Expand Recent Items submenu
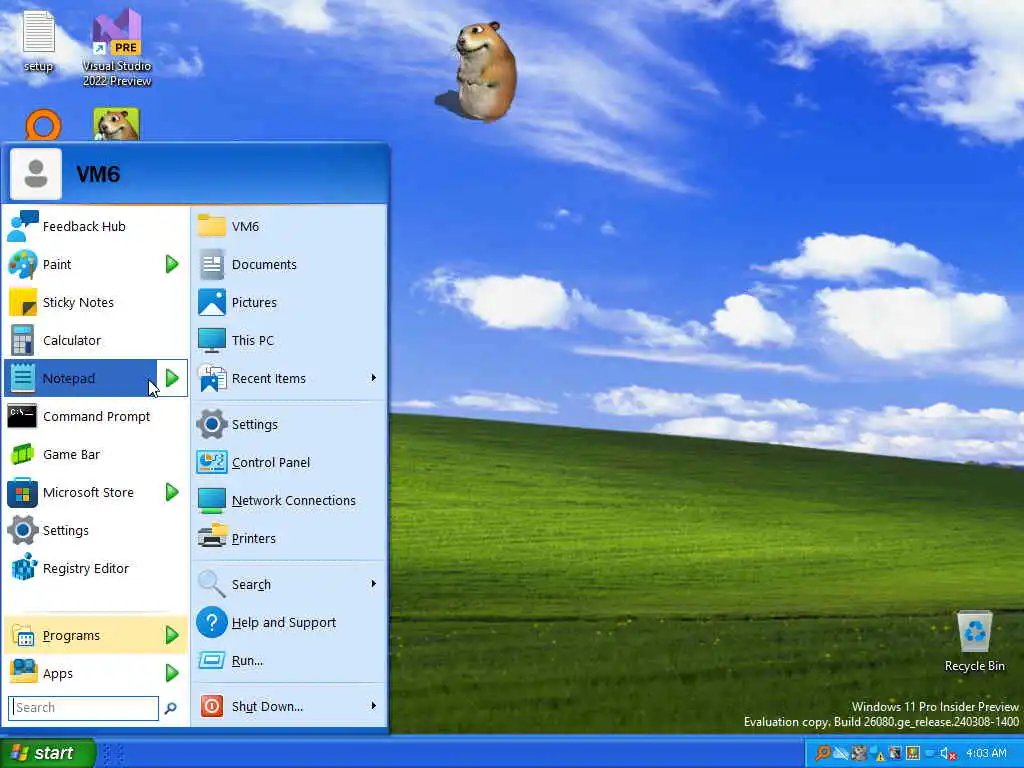The height and width of the screenshot is (768, 1024). point(374,377)
